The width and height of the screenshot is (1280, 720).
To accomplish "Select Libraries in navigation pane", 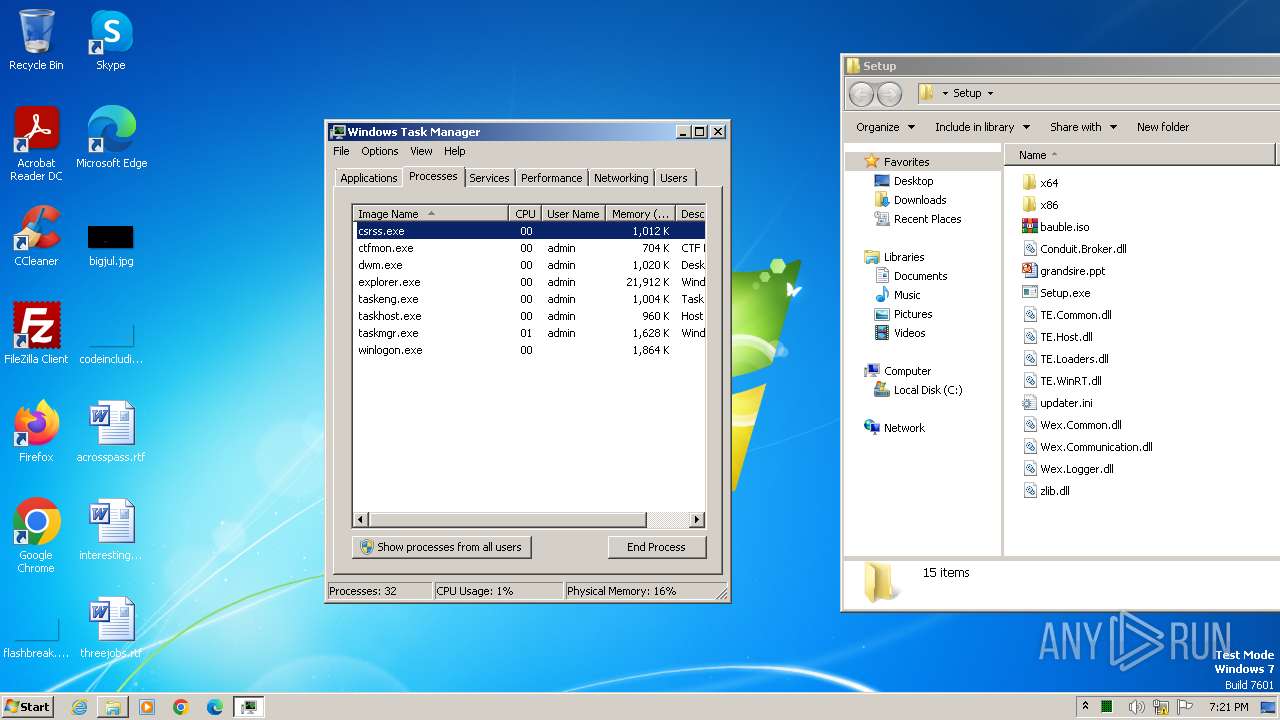I will (x=904, y=257).
